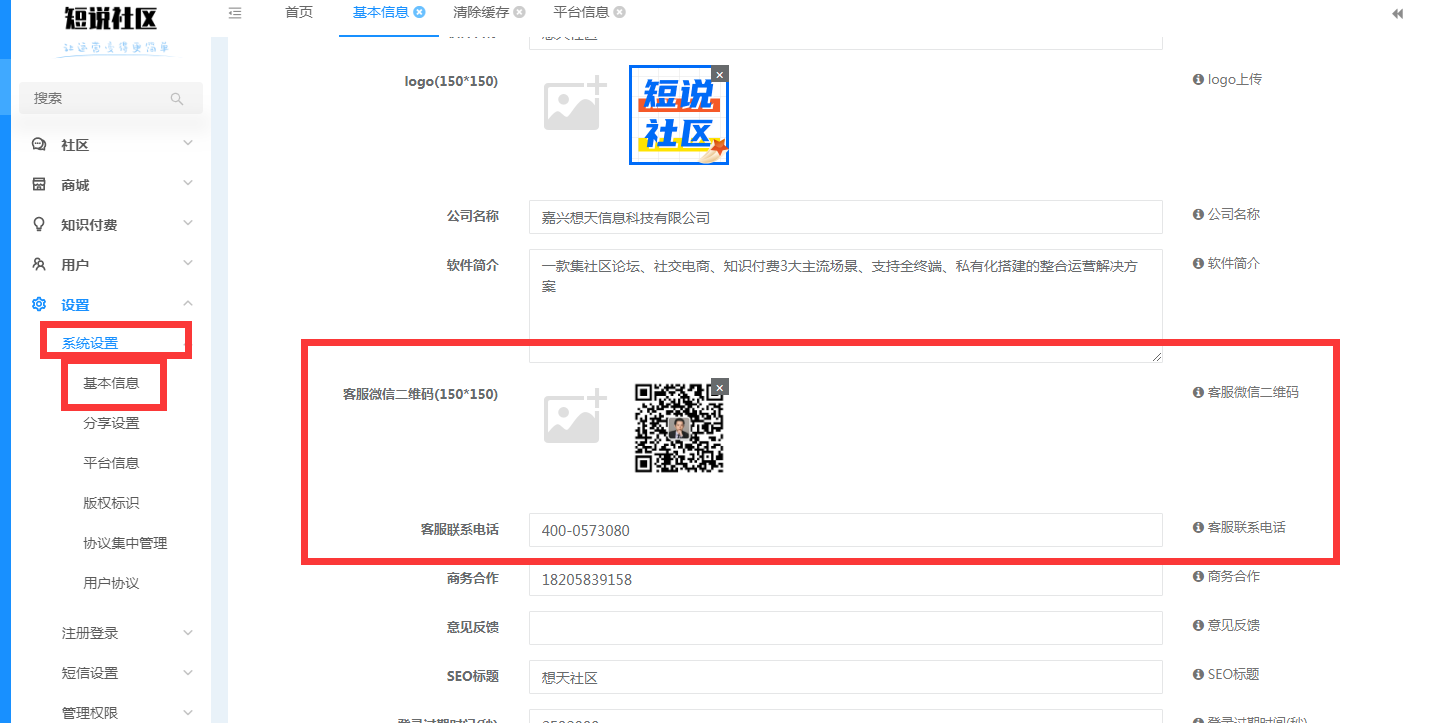This screenshot has height=723, width=1434.
Task: Click the 公司名称 input field
Action: coord(845,217)
